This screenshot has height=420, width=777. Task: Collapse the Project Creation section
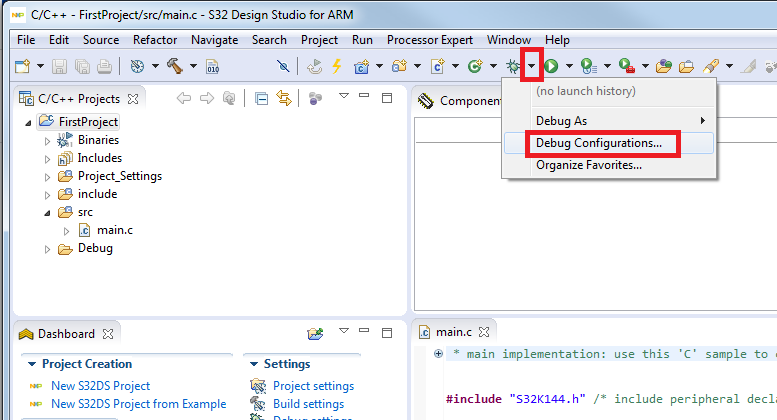(32, 364)
